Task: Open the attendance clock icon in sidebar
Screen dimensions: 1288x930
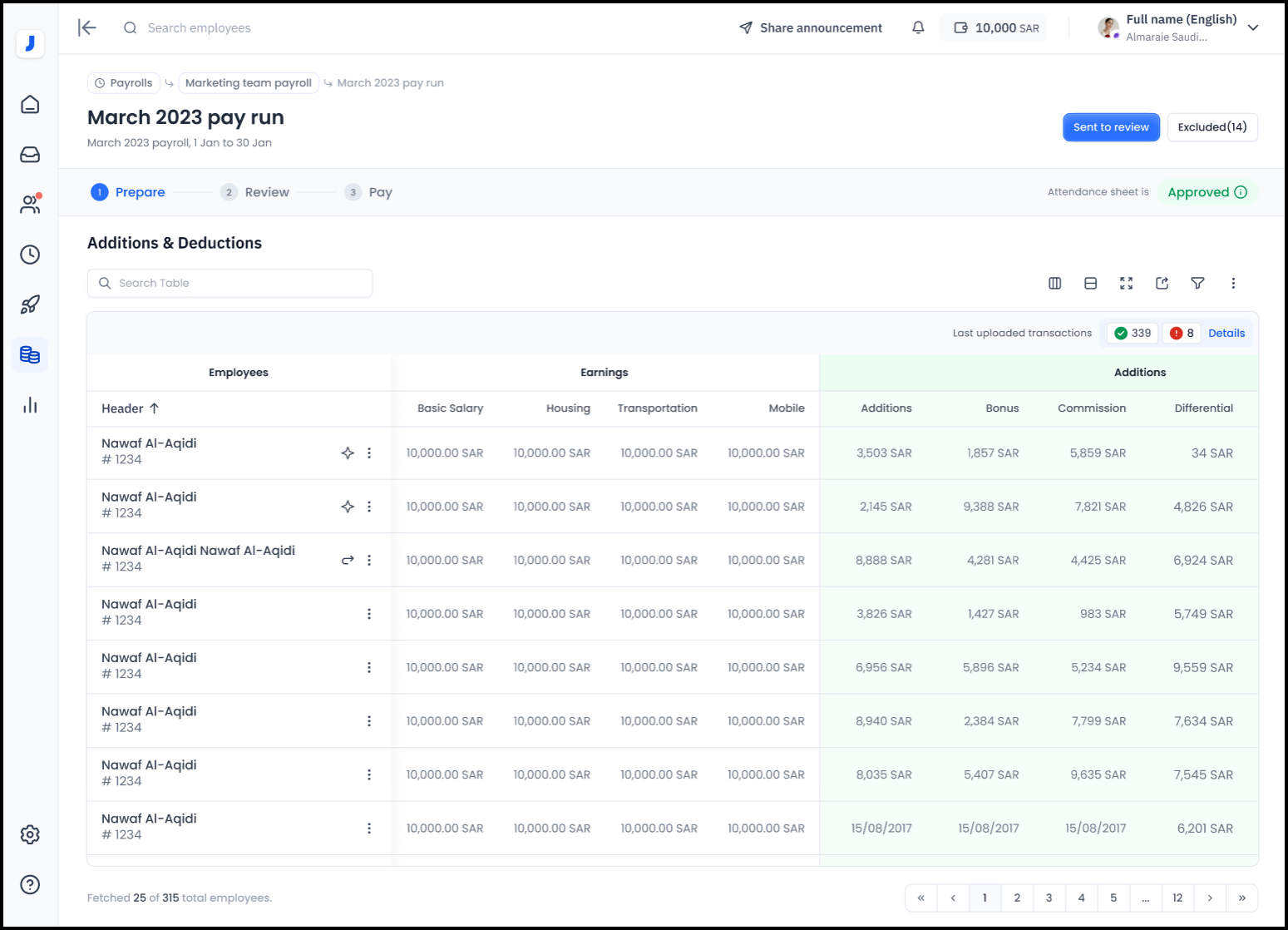Action: [x=30, y=255]
